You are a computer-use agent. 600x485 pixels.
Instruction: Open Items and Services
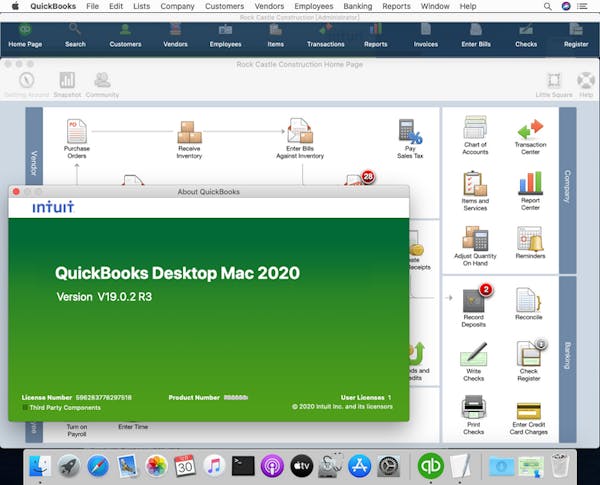click(x=475, y=186)
